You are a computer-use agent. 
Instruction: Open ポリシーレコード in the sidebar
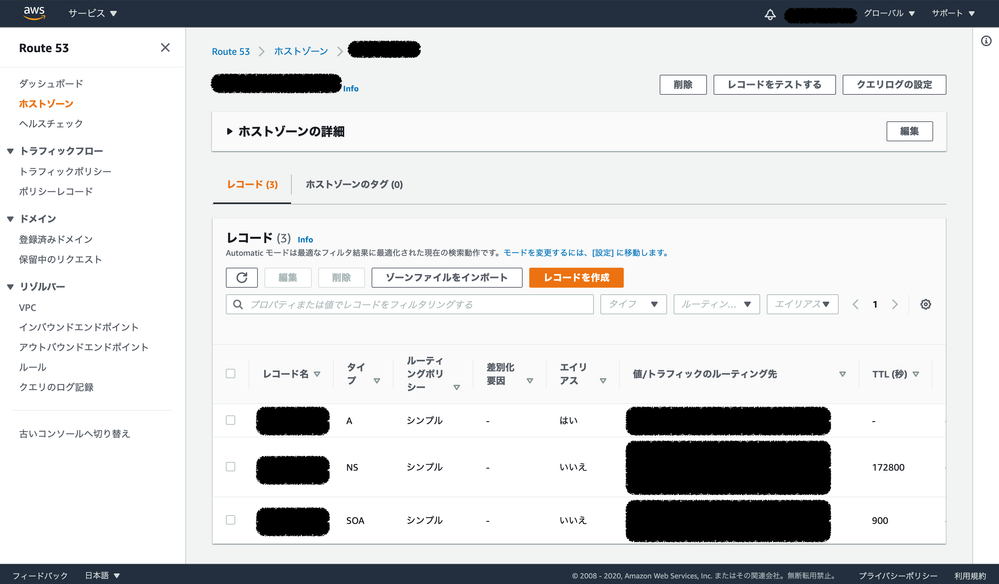pos(56,192)
